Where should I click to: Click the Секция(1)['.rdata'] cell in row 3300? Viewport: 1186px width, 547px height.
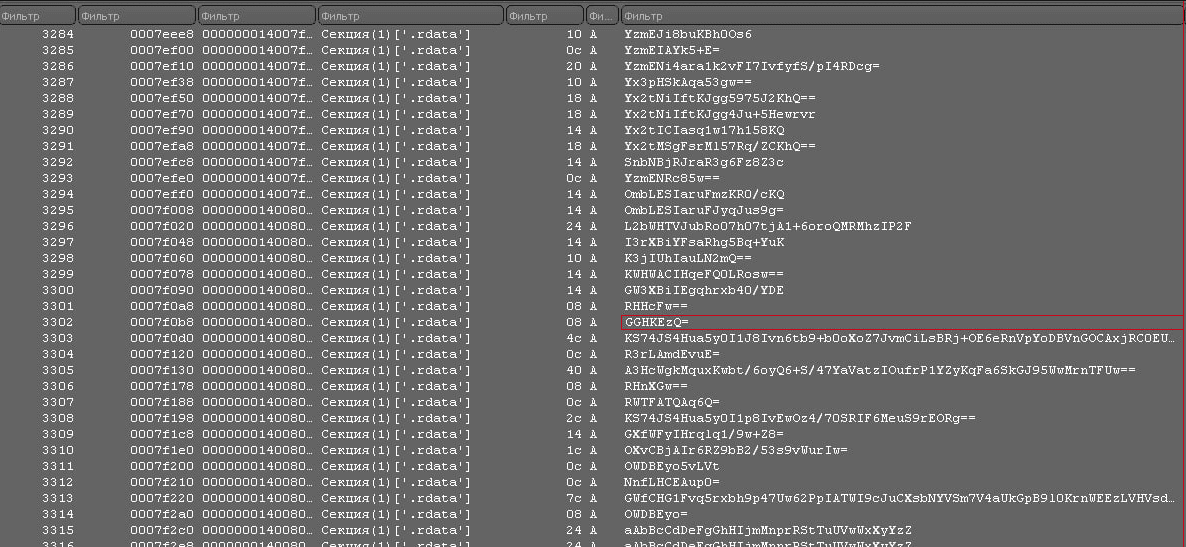click(x=396, y=291)
